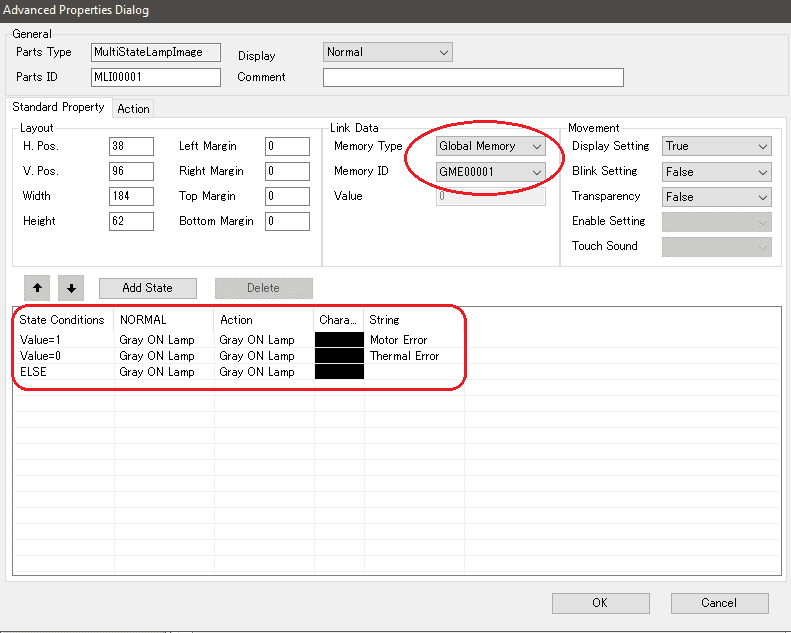Select the Standard Property tab
The width and height of the screenshot is (791, 633).
[x=58, y=108]
